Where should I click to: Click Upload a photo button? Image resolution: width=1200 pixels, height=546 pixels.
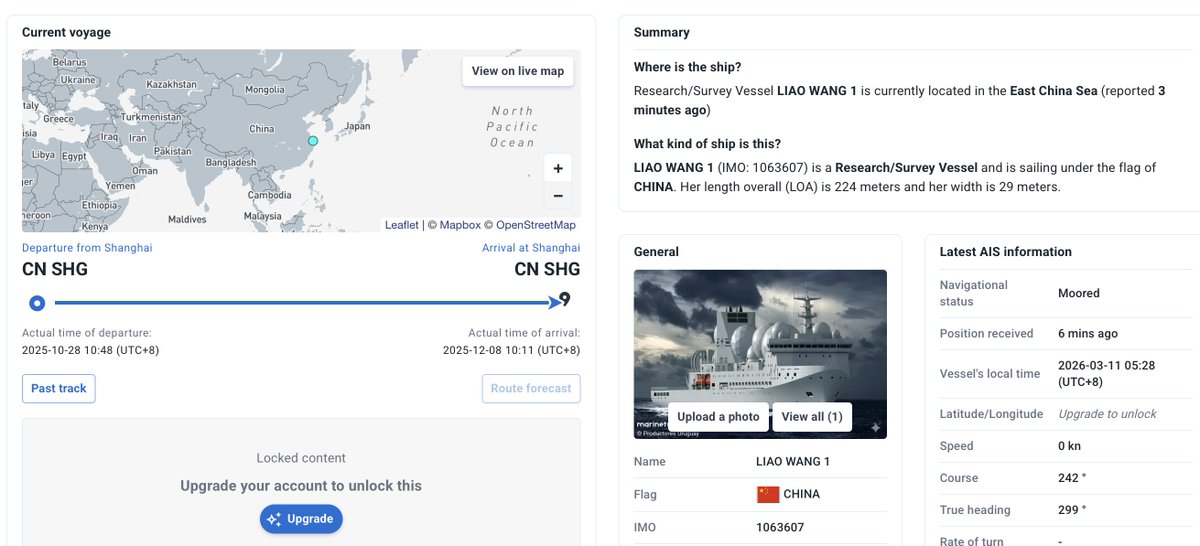718,417
